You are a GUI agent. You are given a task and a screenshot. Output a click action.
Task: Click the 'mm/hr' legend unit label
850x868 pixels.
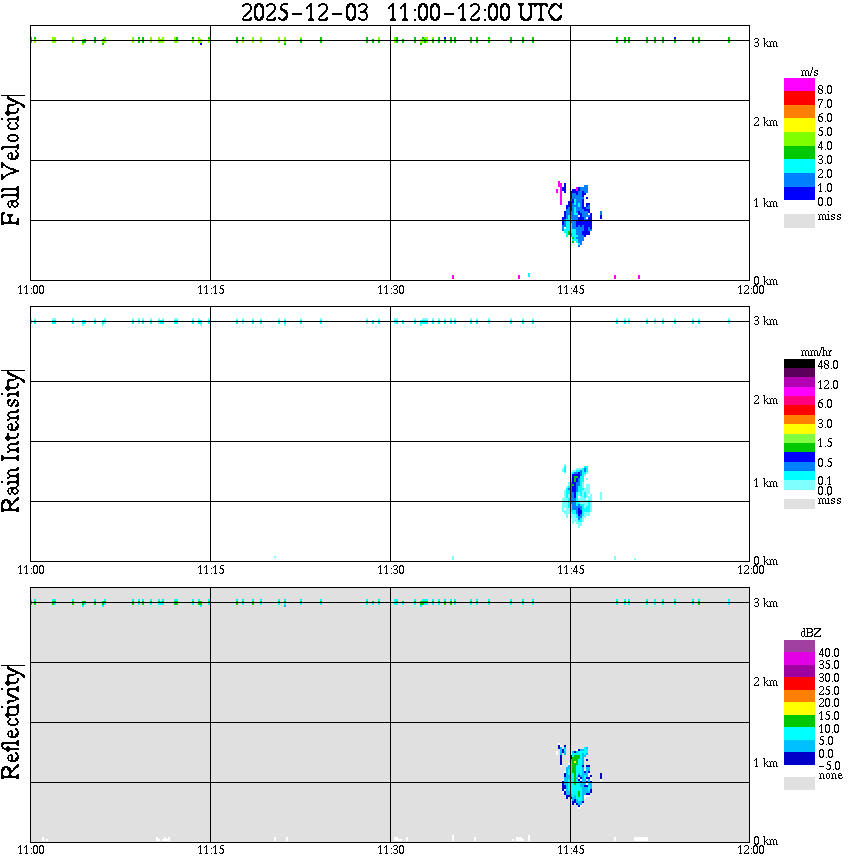(x=816, y=352)
